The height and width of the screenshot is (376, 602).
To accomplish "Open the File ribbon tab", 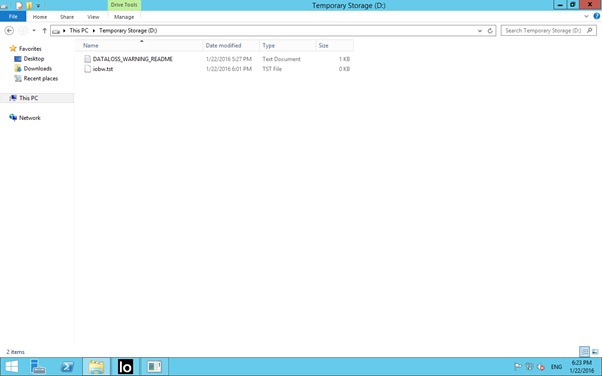I will [x=13, y=17].
